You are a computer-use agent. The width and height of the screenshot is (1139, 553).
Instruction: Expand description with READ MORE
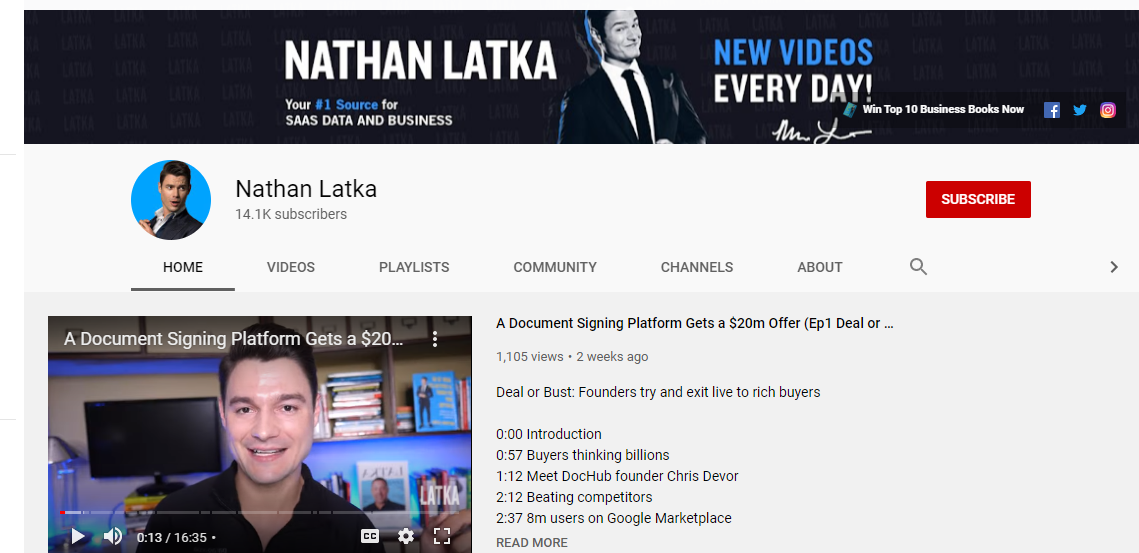532,543
